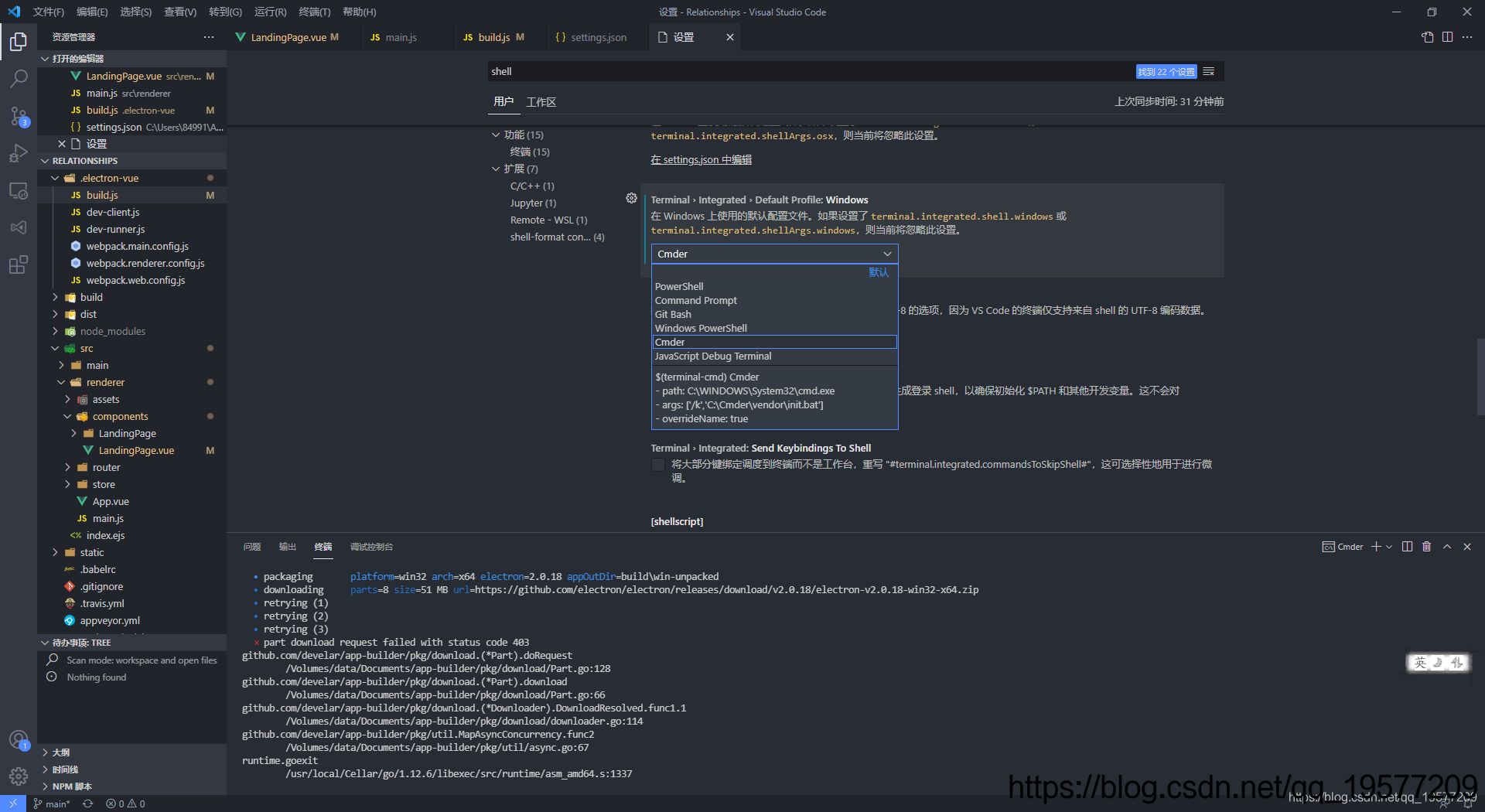The width and height of the screenshot is (1485, 812).
Task: Open the Accounts menu icon
Action: point(19,740)
